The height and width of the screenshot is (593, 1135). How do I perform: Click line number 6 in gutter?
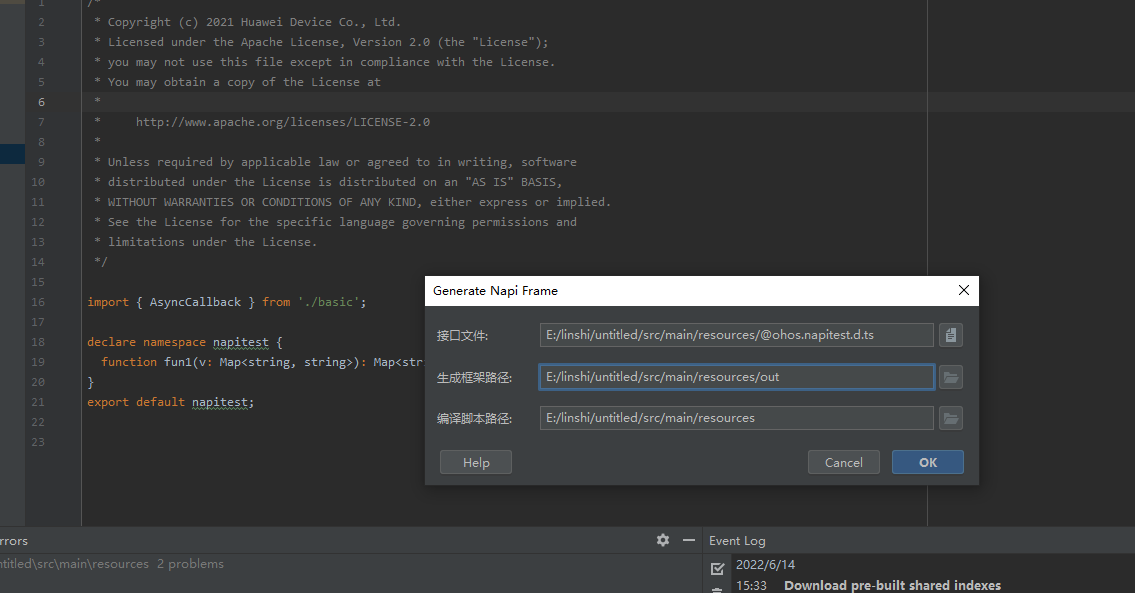point(41,102)
